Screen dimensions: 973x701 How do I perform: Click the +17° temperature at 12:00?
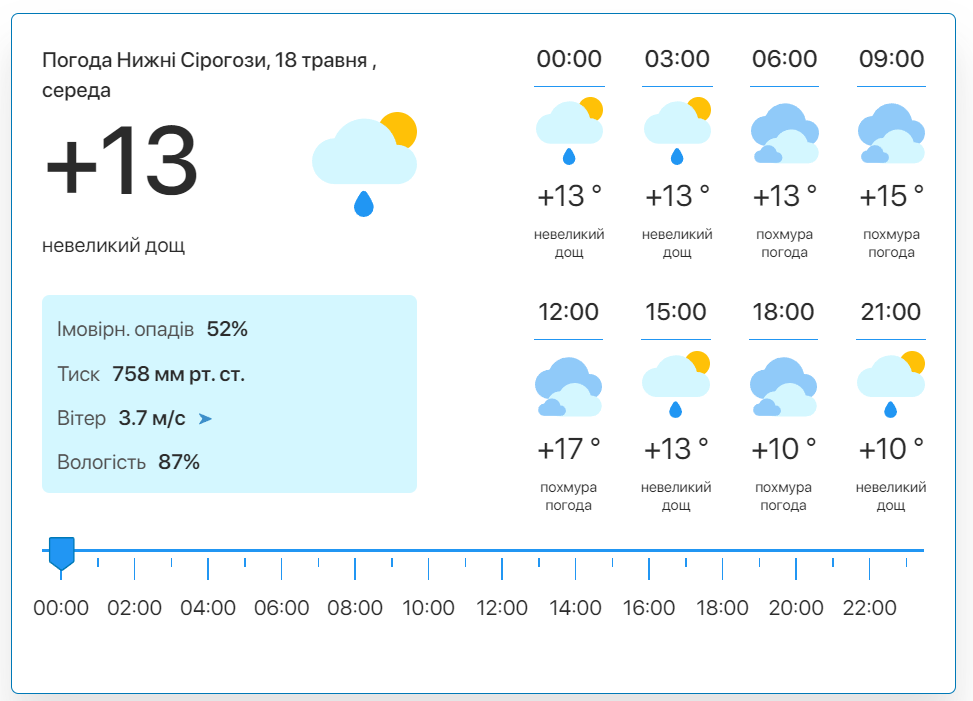pyautogui.click(x=568, y=449)
